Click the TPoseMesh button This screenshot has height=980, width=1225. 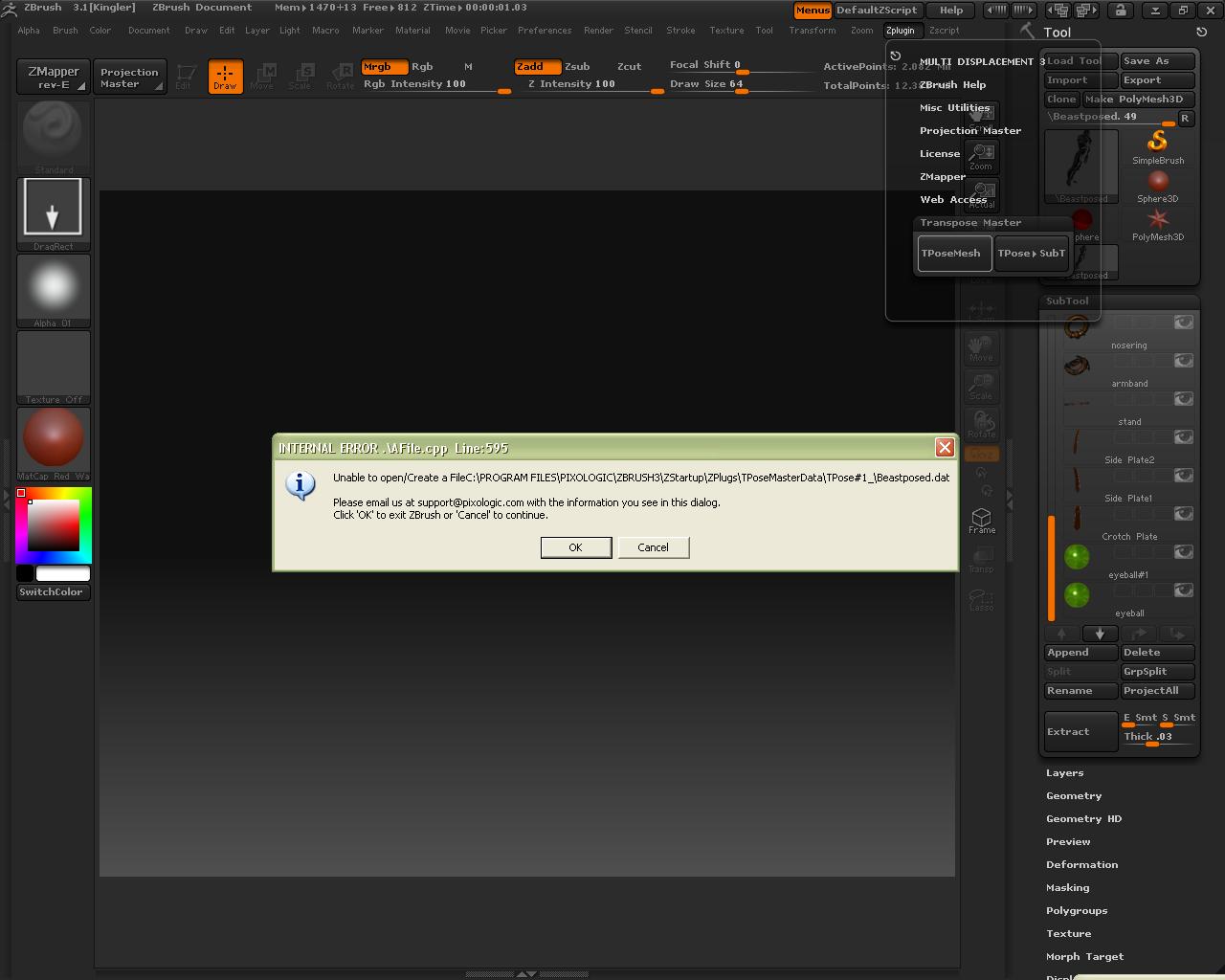click(x=952, y=254)
